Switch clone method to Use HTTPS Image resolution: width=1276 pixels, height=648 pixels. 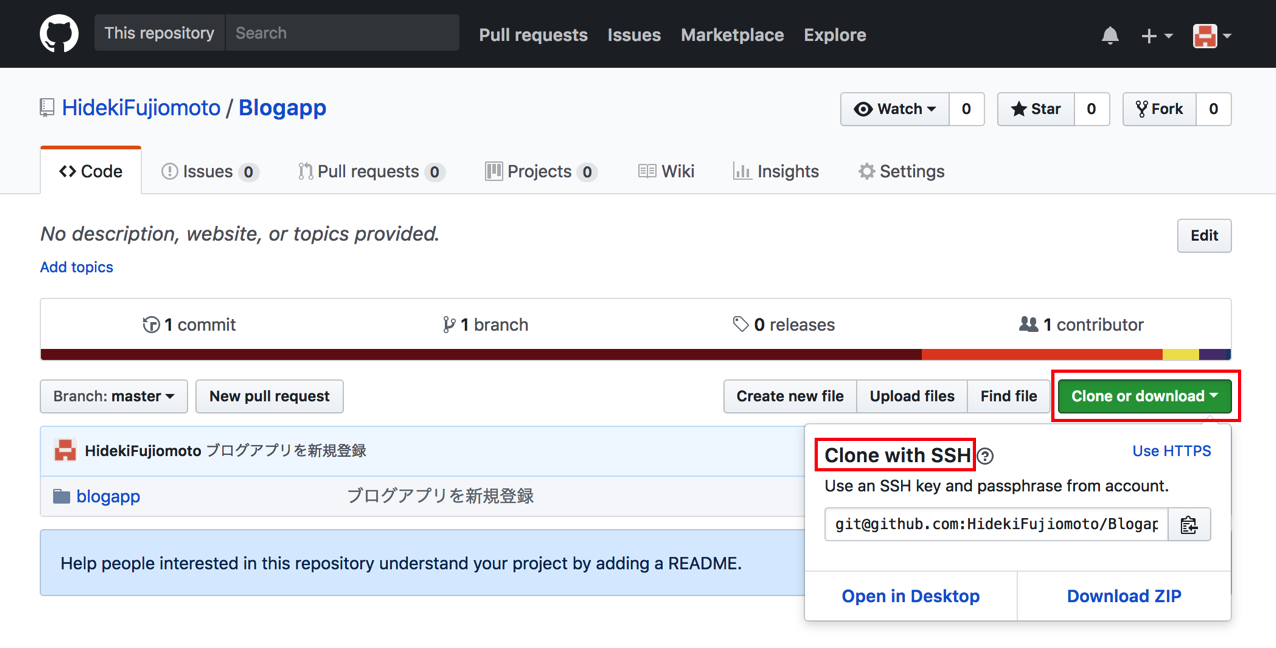coord(1171,451)
